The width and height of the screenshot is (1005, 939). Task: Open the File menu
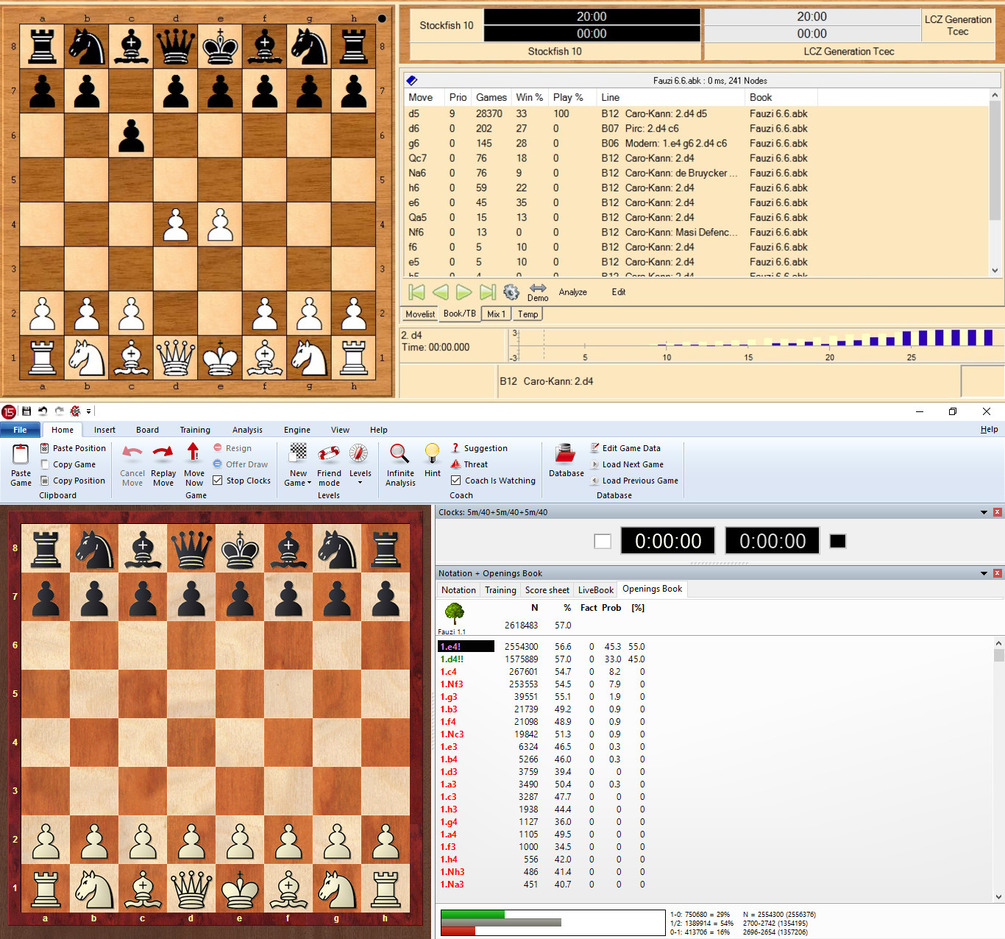click(x=21, y=429)
